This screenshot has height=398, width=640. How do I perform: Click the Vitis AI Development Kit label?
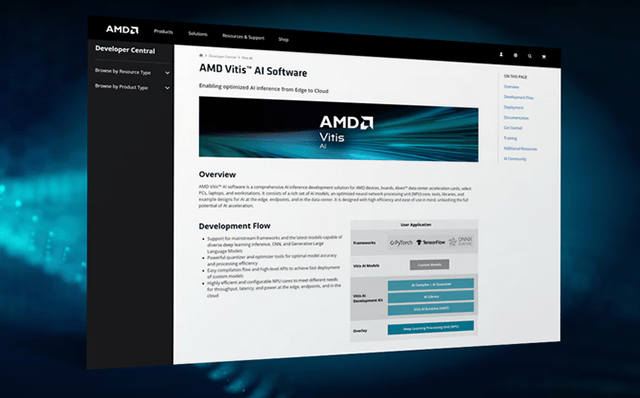click(x=368, y=298)
